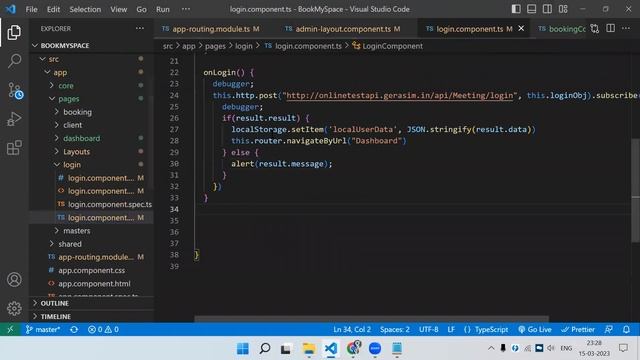Open app.component.html file
The height and width of the screenshot is (360, 640).
[94, 283]
